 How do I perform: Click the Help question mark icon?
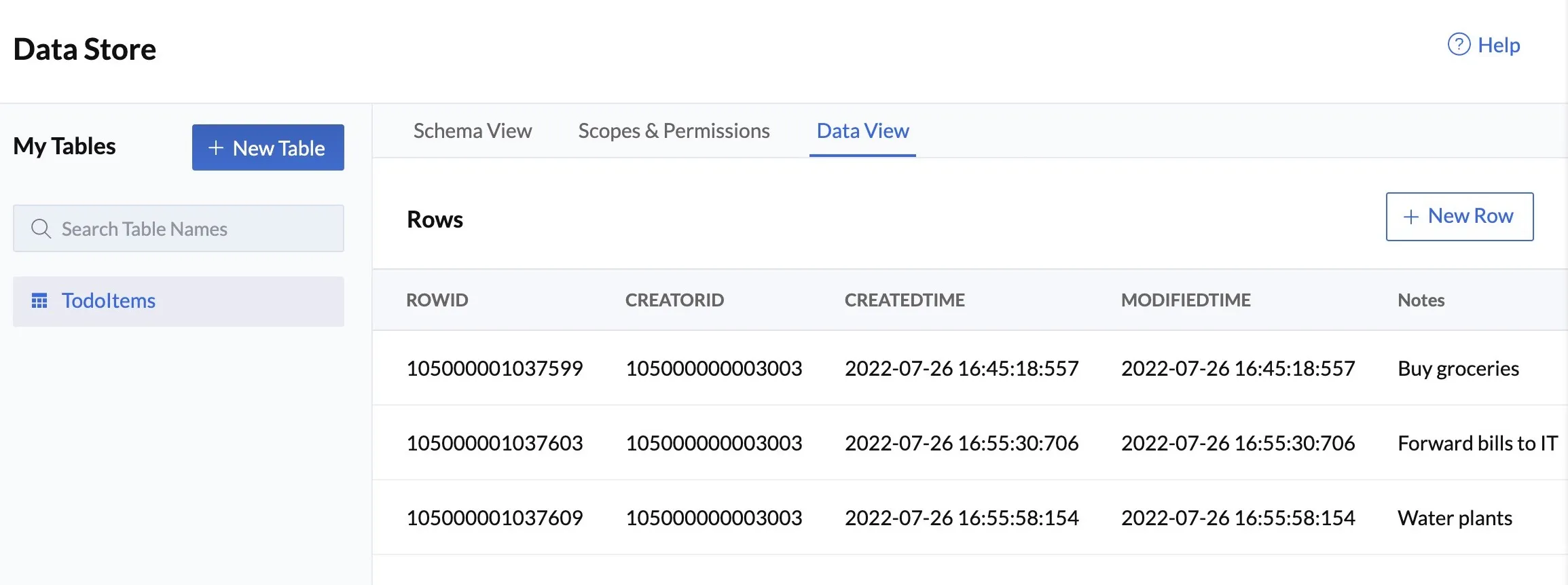tap(1459, 45)
